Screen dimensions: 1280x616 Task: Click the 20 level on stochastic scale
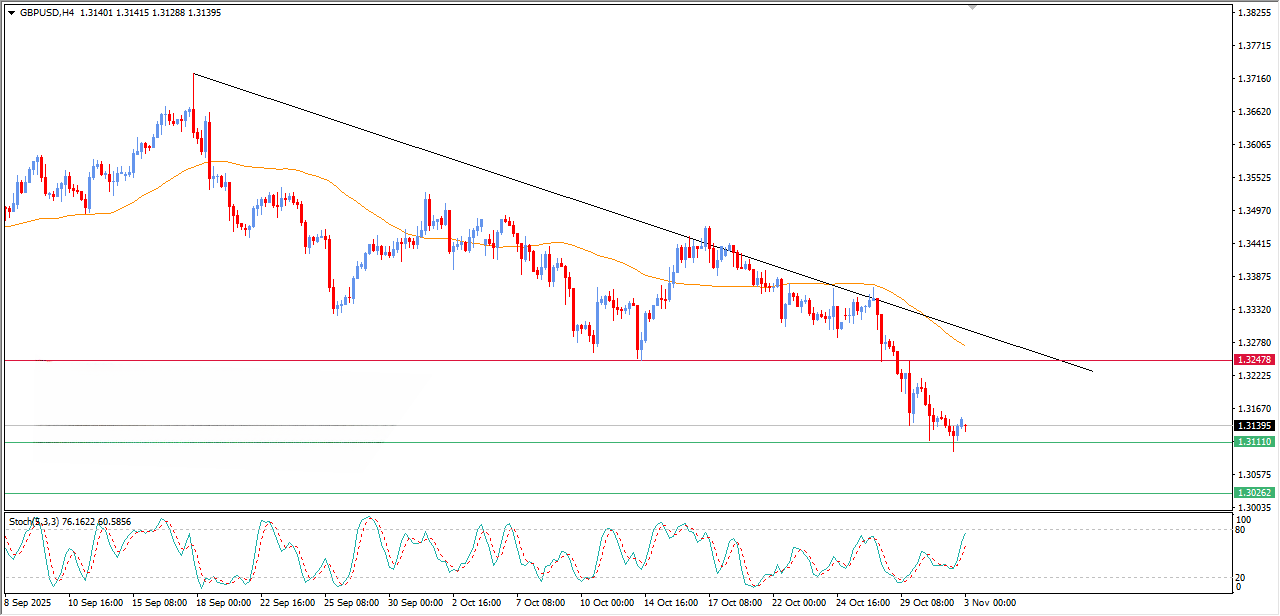[1243, 577]
